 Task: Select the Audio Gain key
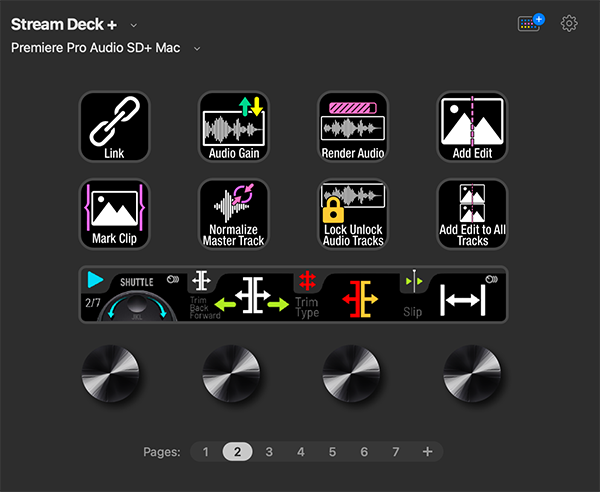(233, 127)
